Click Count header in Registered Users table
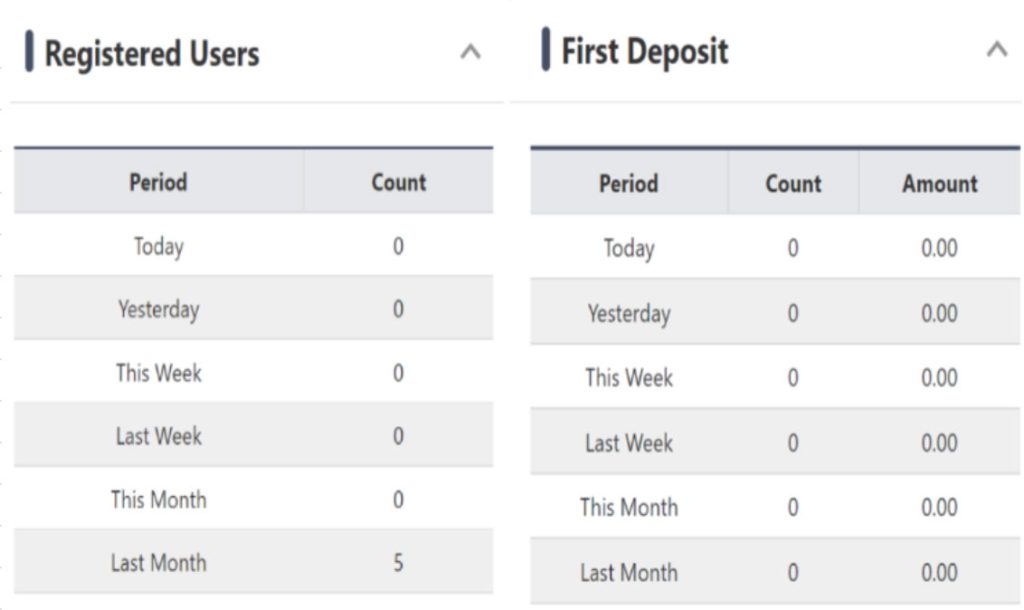The image size is (1024, 610). tap(398, 182)
